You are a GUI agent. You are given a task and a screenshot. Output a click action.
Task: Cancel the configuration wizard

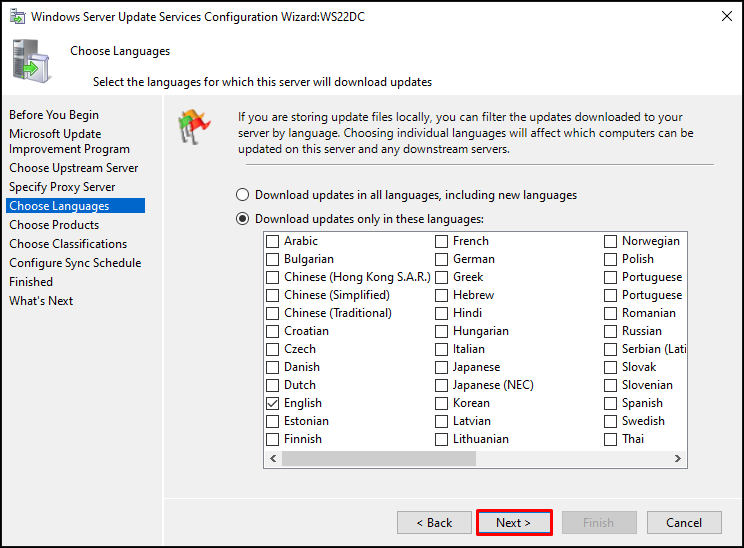(x=684, y=523)
